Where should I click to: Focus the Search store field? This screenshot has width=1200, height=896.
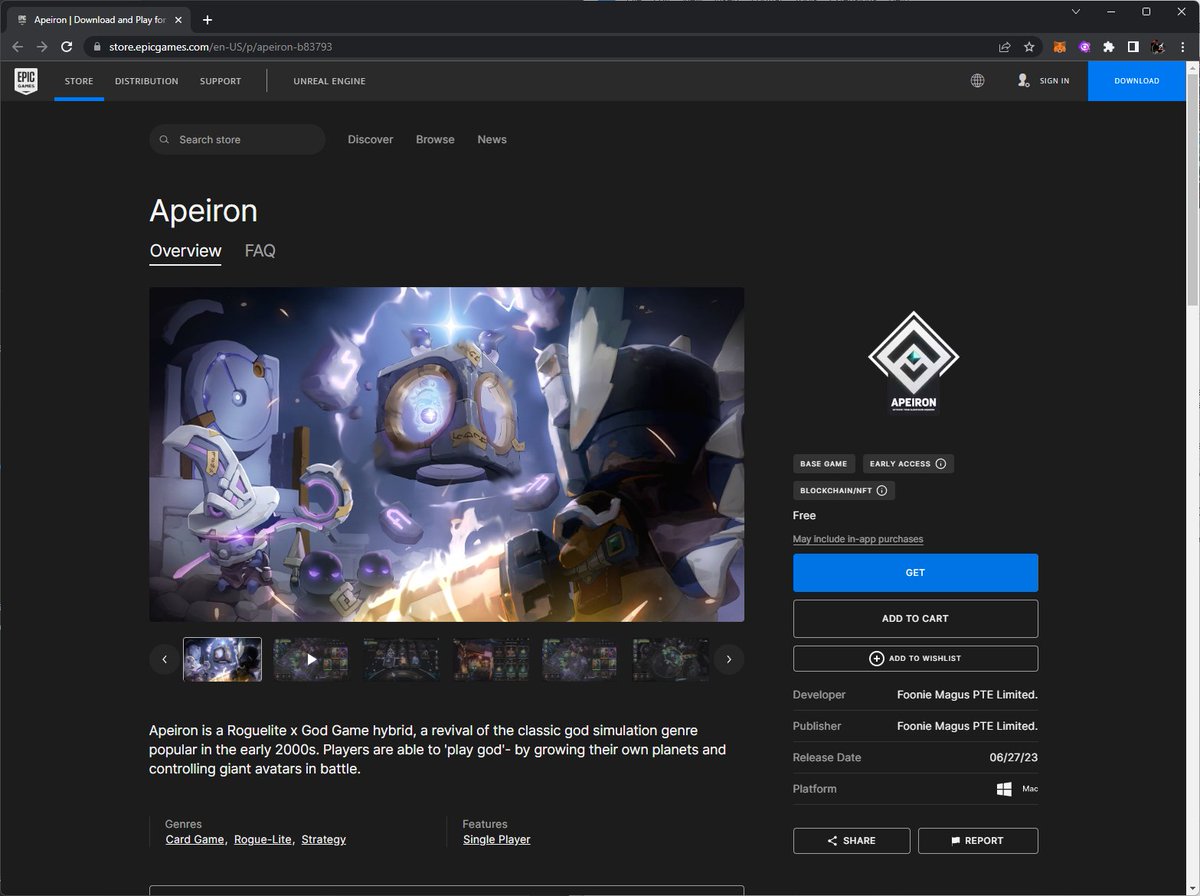coord(237,140)
